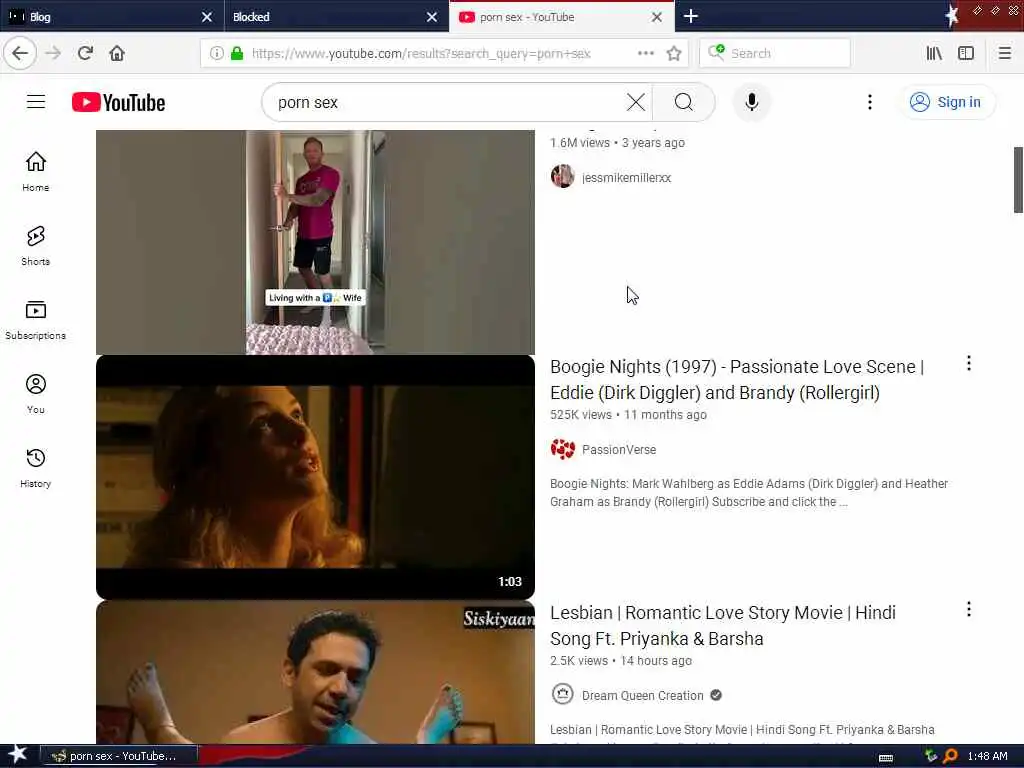Viewport: 1024px width, 768px height.
Task: Toggle the YouTube guide hamburger menu
Action: click(36, 102)
